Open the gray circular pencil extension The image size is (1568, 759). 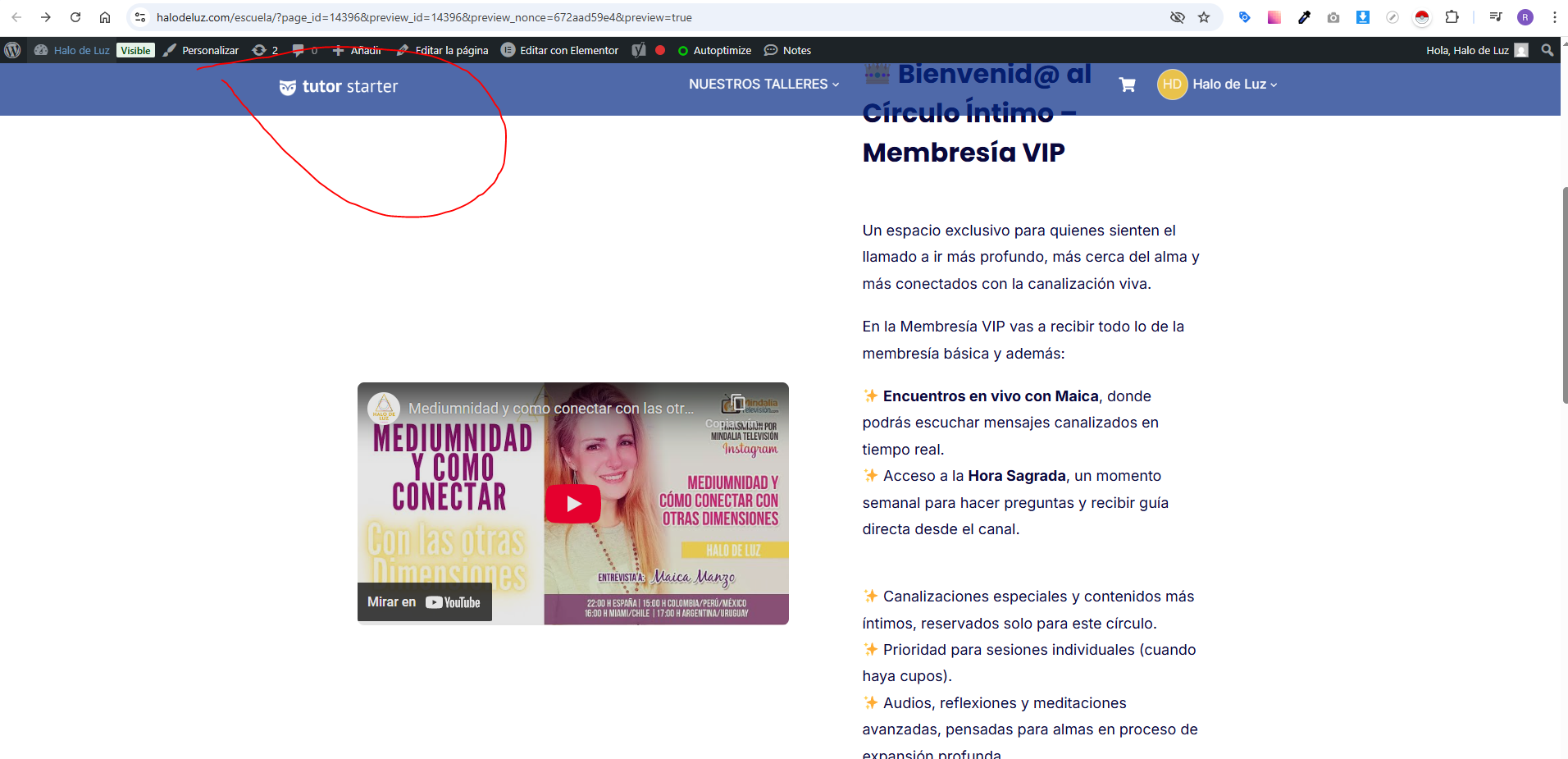tap(1393, 17)
